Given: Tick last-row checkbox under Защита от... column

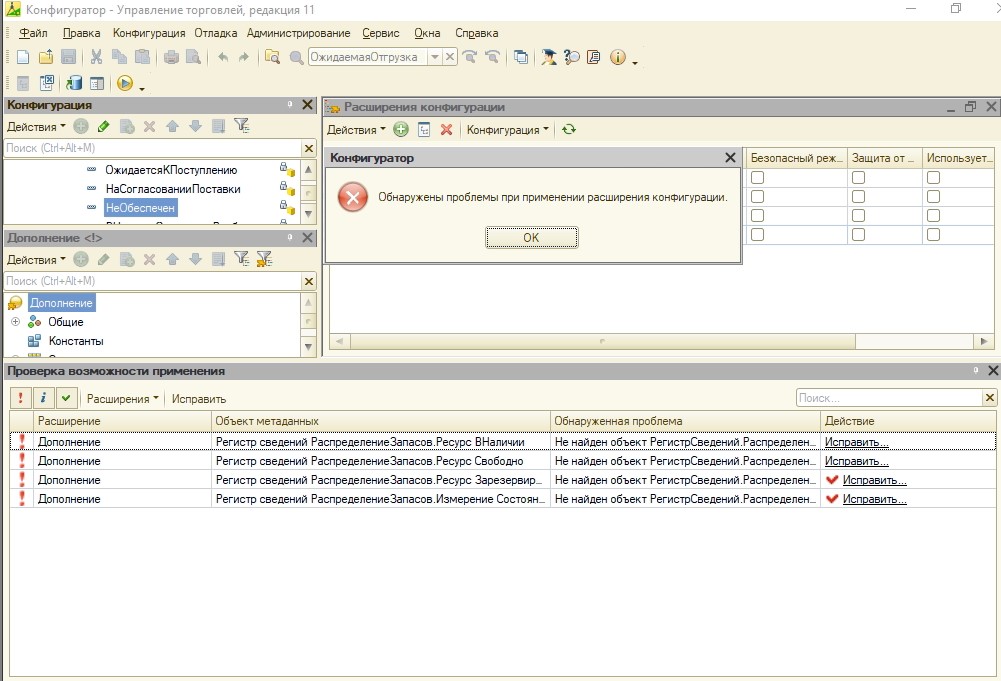Looking at the screenshot, I should (859, 235).
